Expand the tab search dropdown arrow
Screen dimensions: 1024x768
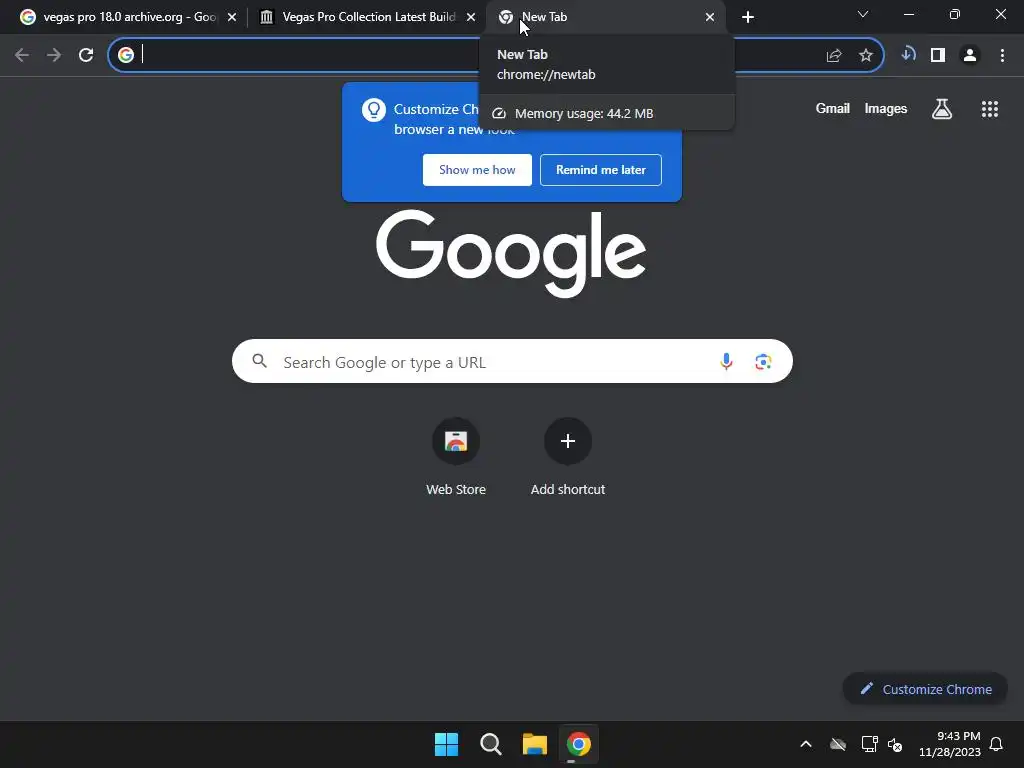tap(863, 14)
